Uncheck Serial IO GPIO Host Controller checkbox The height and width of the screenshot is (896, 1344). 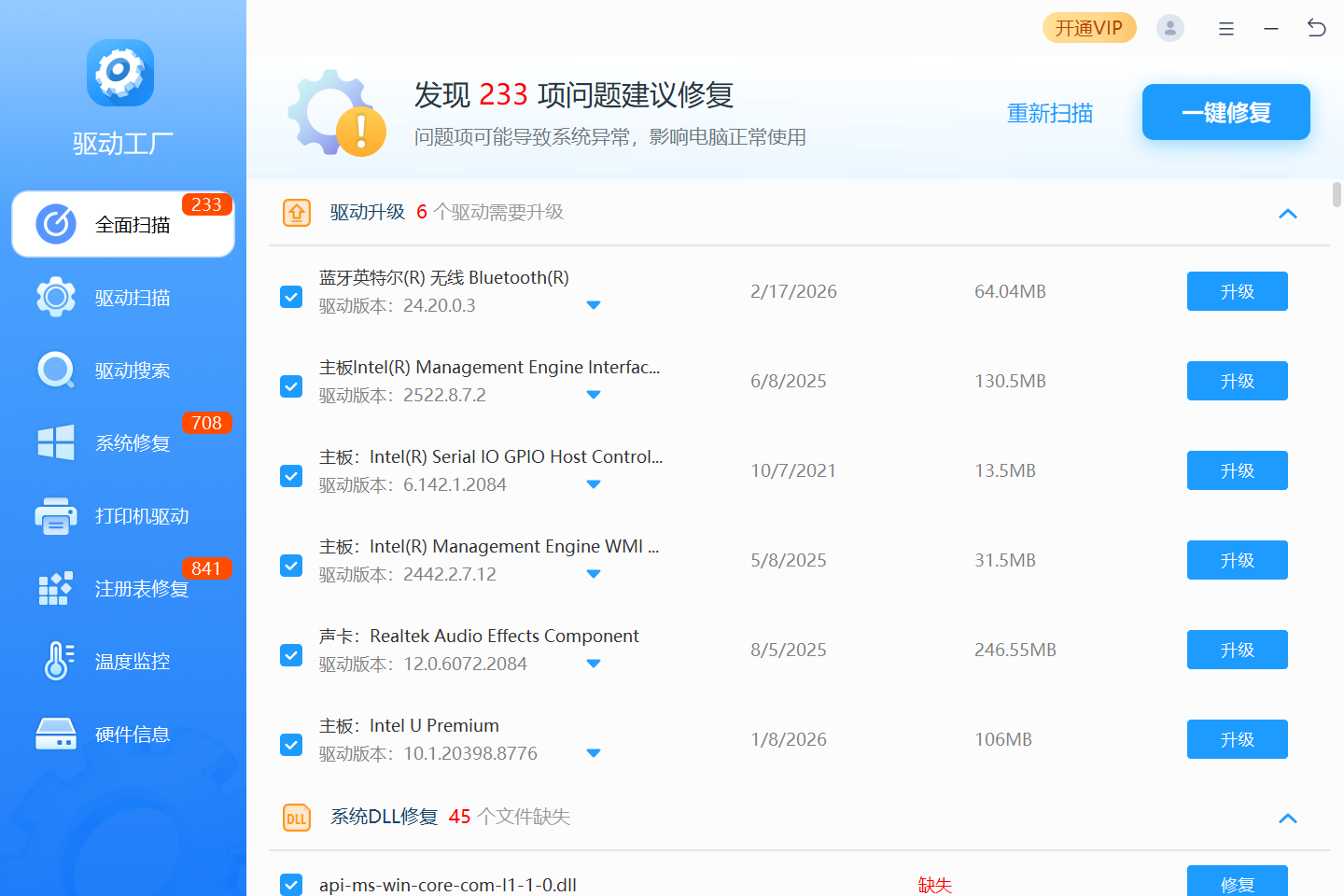[x=291, y=476]
